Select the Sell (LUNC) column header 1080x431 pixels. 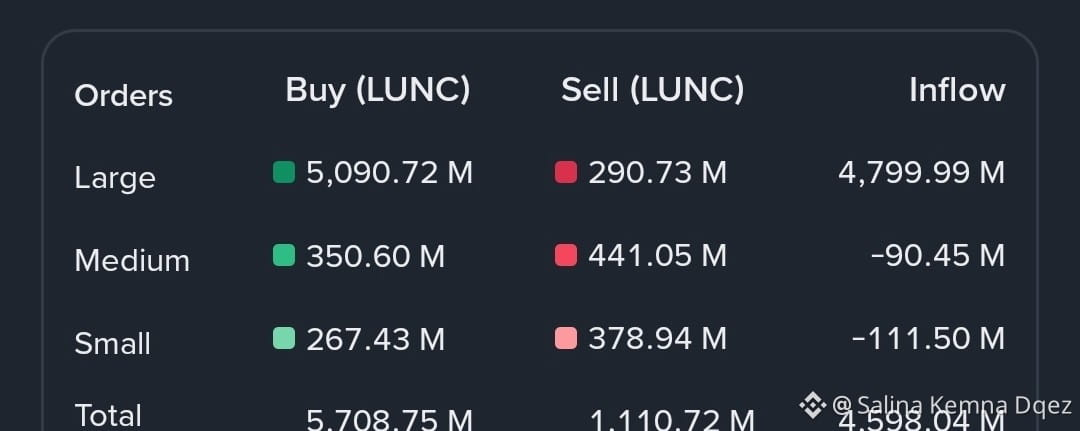coord(652,90)
